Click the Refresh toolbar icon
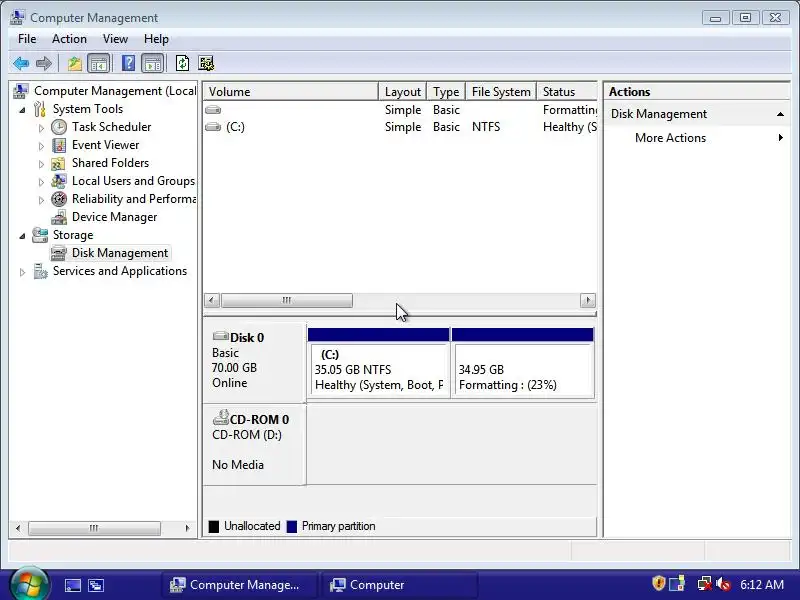The height and width of the screenshot is (600, 800). click(x=183, y=64)
